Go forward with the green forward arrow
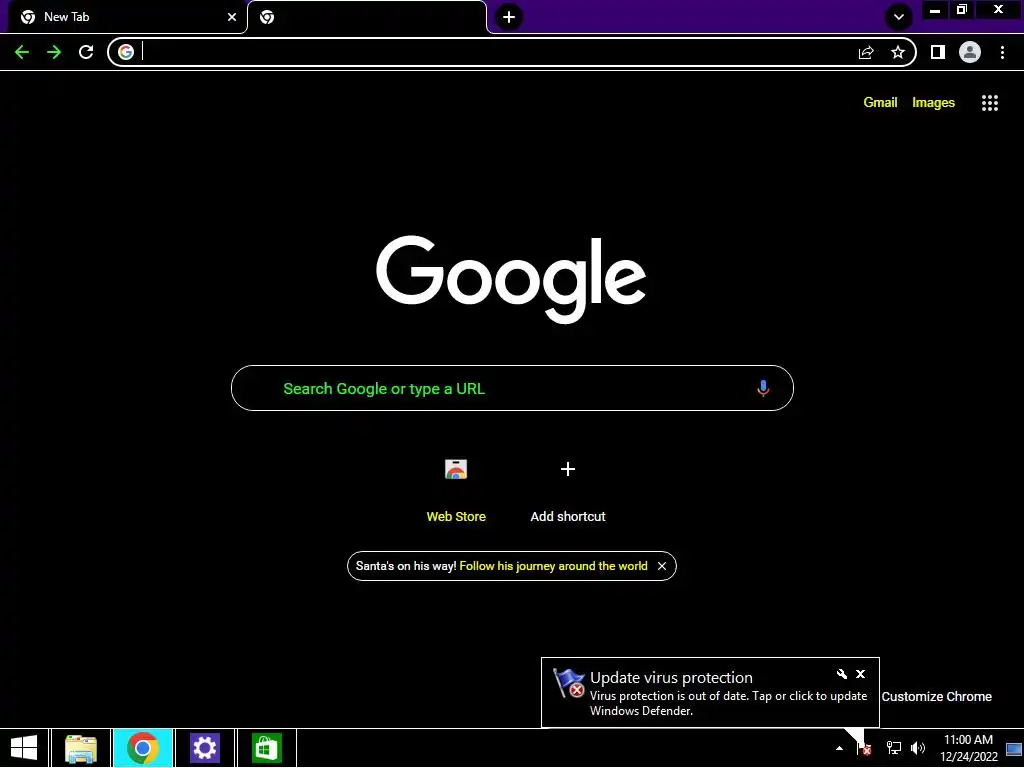This screenshot has height=768, width=1024. click(x=54, y=52)
